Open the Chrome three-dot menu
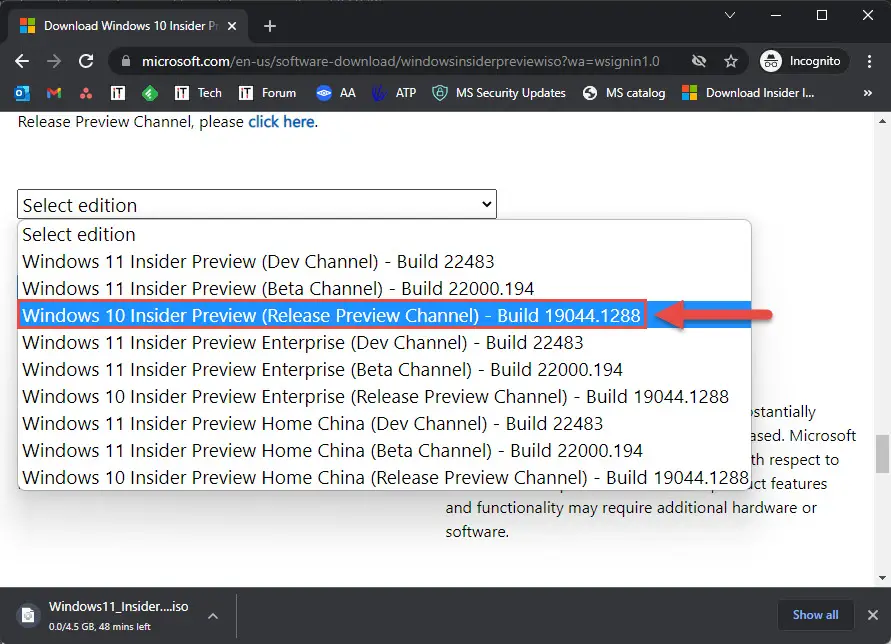This screenshot has width=891, height=644. click(869, 61)
